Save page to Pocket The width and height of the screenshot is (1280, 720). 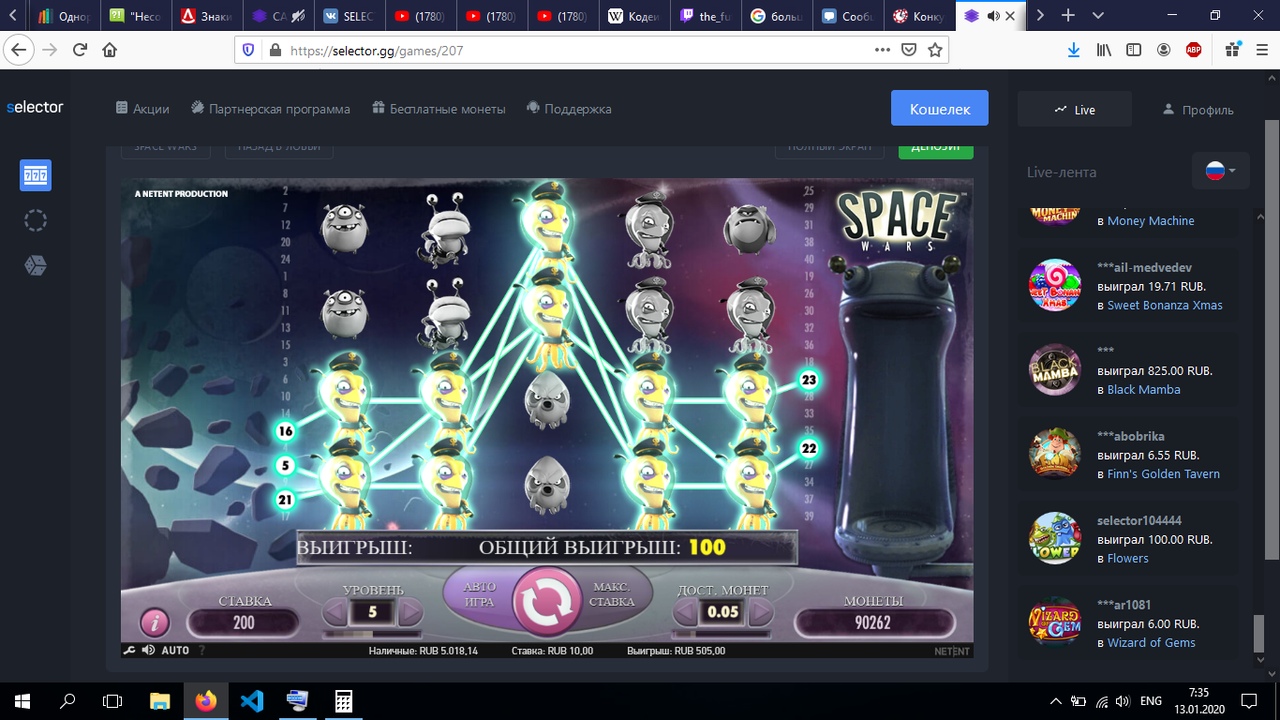pyautogui.click(x=909, y=50)
